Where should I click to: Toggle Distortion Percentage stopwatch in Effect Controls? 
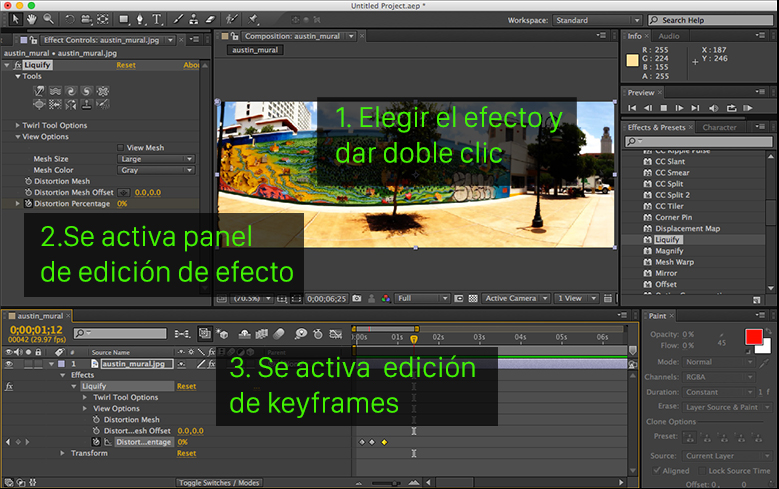(28, 203)
